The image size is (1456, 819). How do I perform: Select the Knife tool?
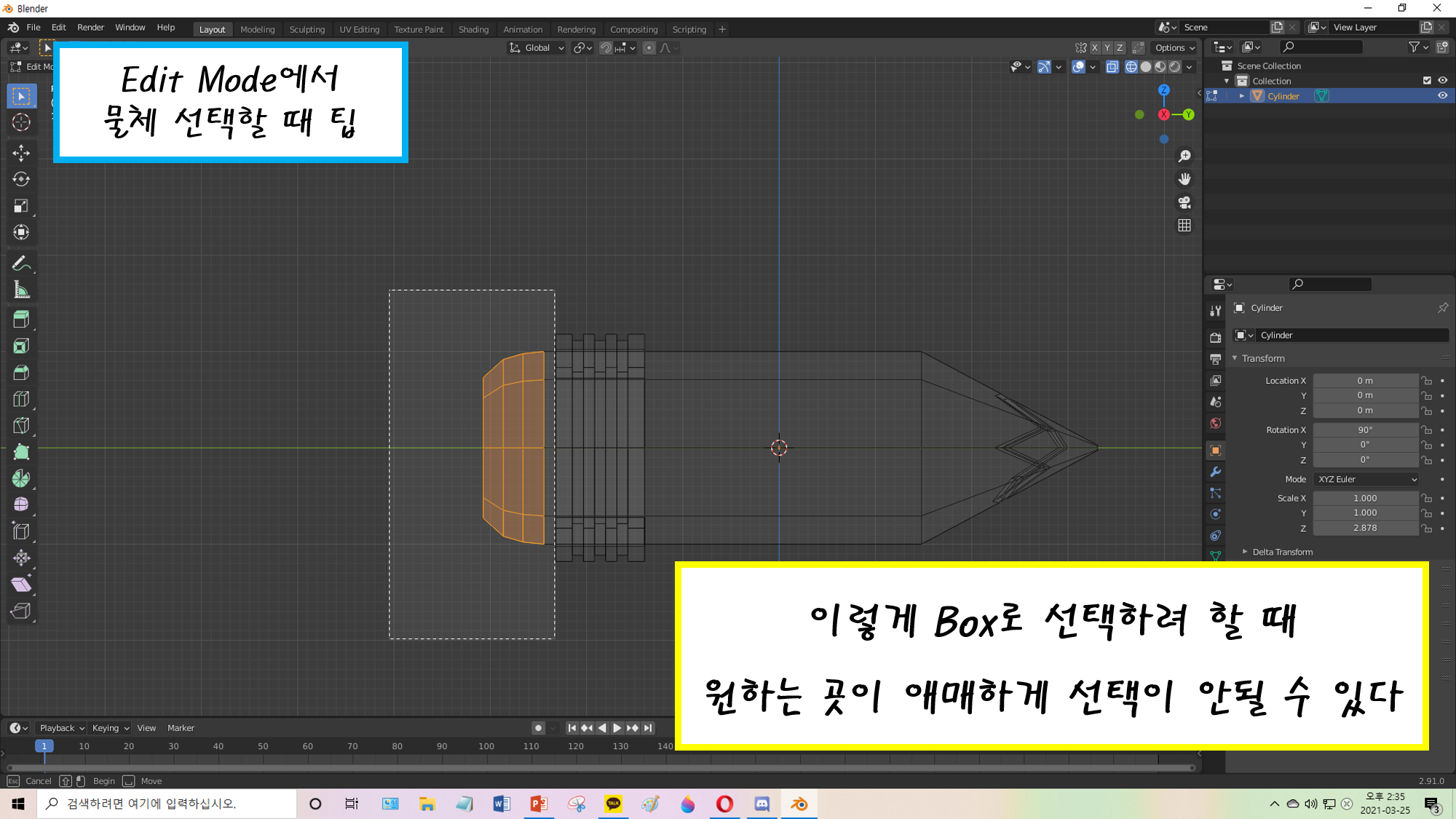(21, 425)
